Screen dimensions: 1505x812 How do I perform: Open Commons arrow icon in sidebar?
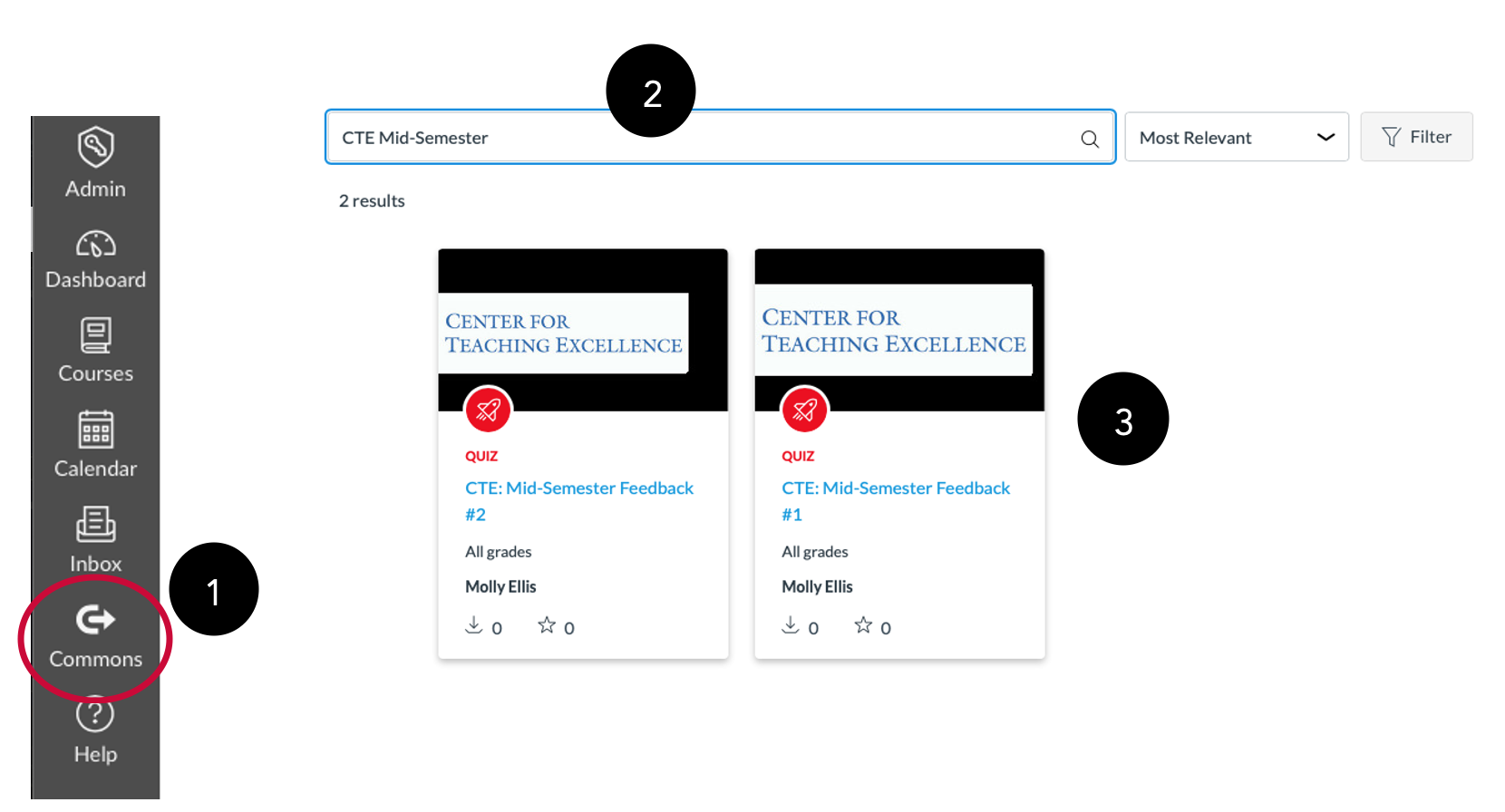point(95,620)
